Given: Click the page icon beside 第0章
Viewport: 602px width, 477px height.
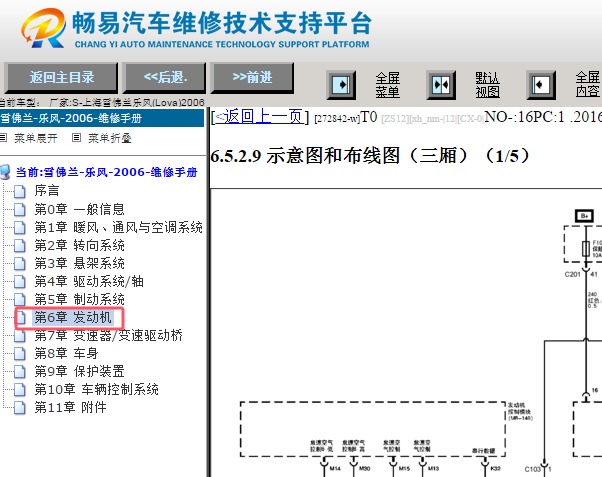Looking at the screenshot, I should [x=20, y=209].
